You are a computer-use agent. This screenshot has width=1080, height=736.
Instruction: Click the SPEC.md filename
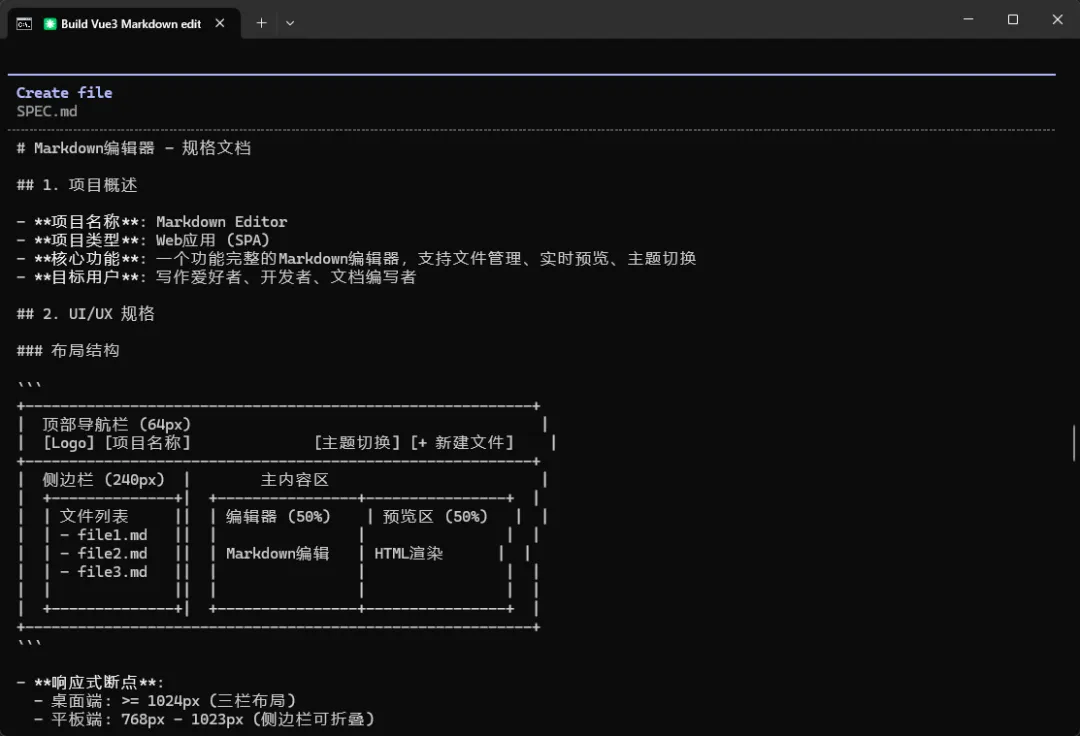pyautogui.click(x=47, y=111)
